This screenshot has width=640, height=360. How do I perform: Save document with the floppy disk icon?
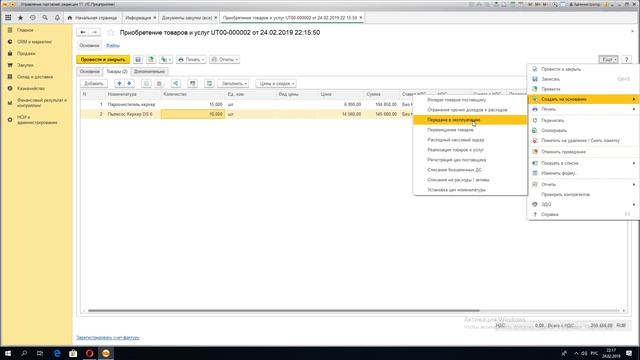[138, 60]
